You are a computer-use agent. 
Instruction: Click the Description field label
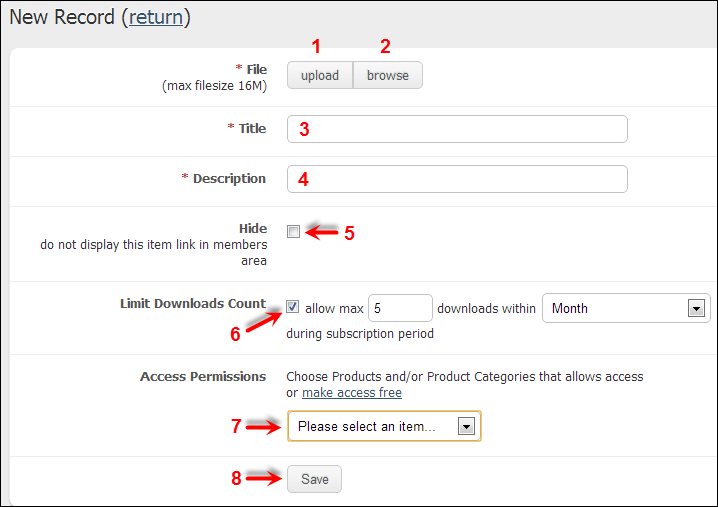(229, 179)
